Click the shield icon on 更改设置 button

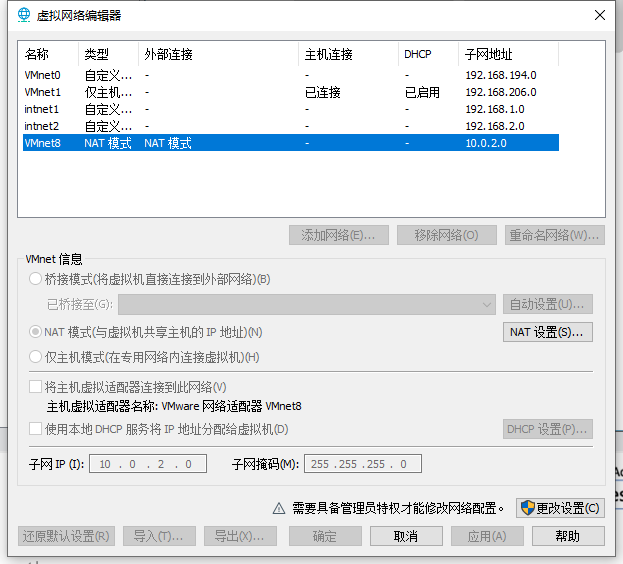pos(528,508)
